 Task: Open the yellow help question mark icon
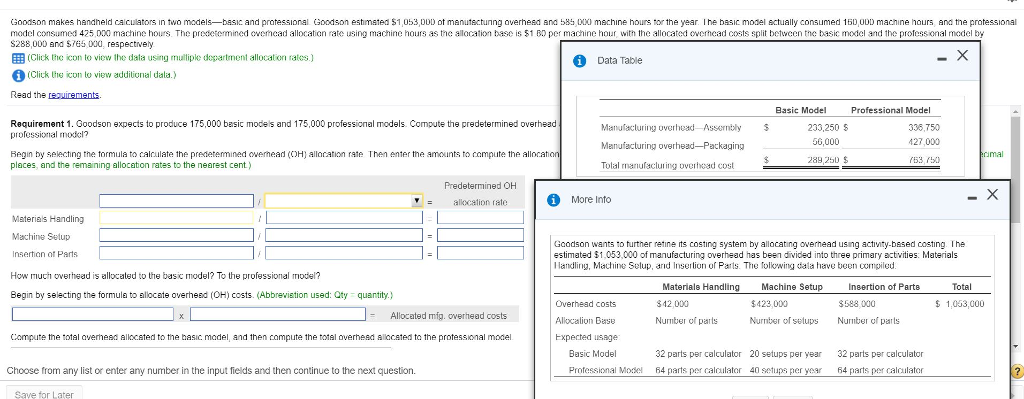[1016, 373]
